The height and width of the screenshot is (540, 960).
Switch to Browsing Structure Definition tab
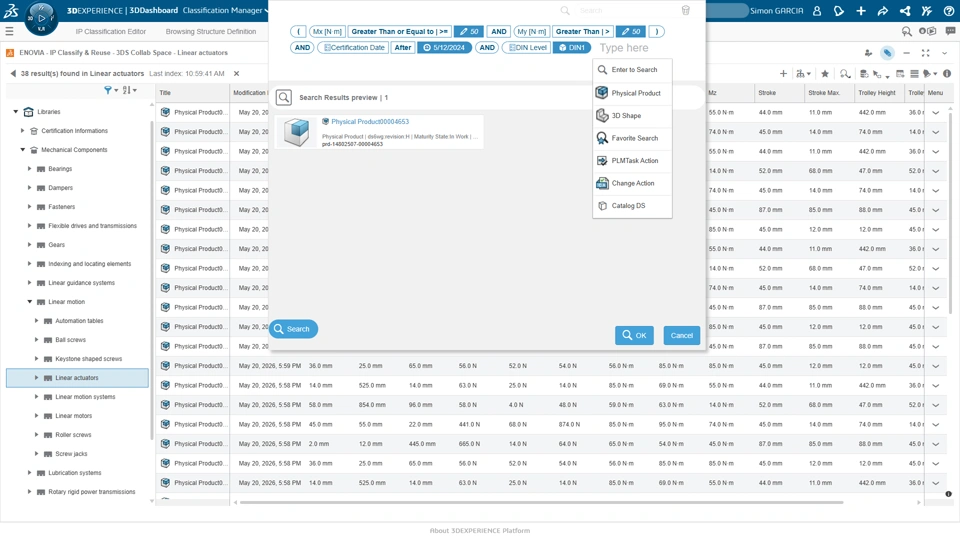tap(211, 31)
